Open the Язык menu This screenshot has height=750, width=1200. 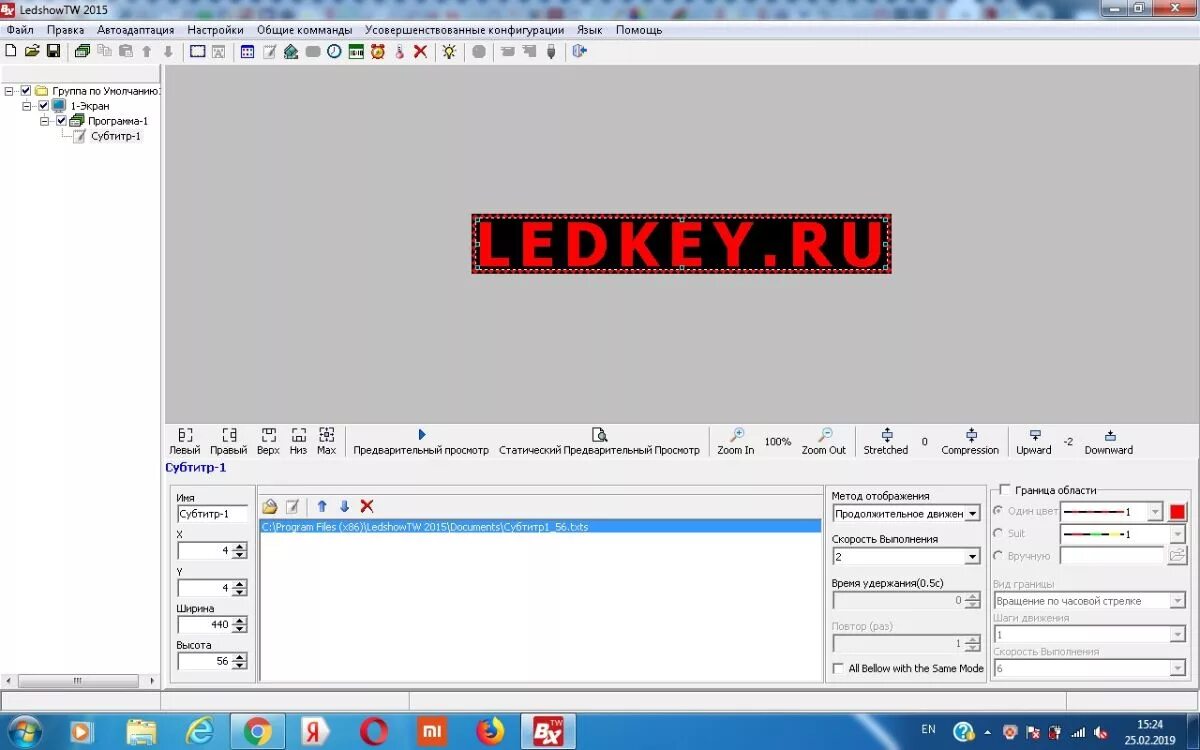589,30
